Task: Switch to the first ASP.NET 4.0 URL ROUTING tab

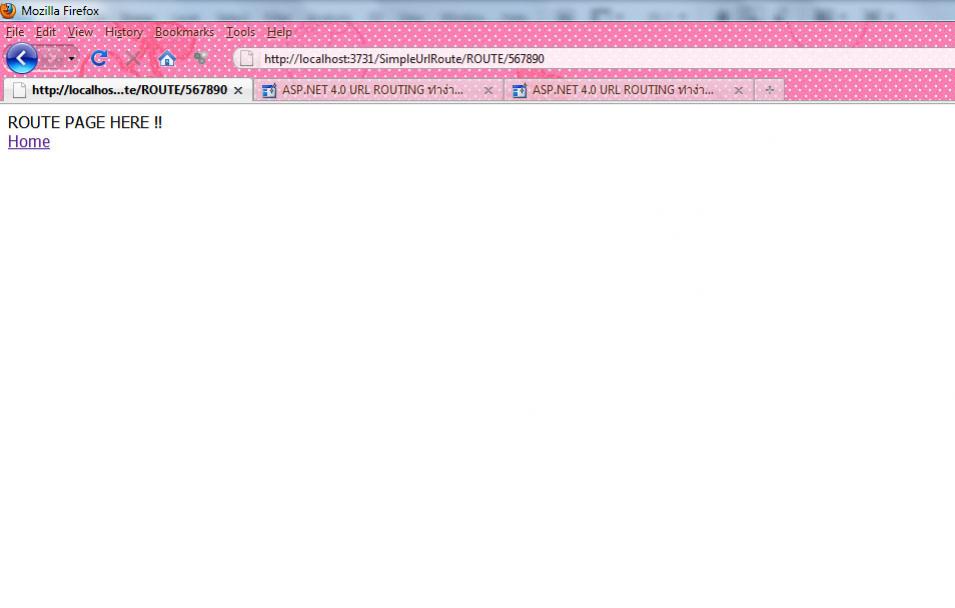Action: tap(378, 90)
